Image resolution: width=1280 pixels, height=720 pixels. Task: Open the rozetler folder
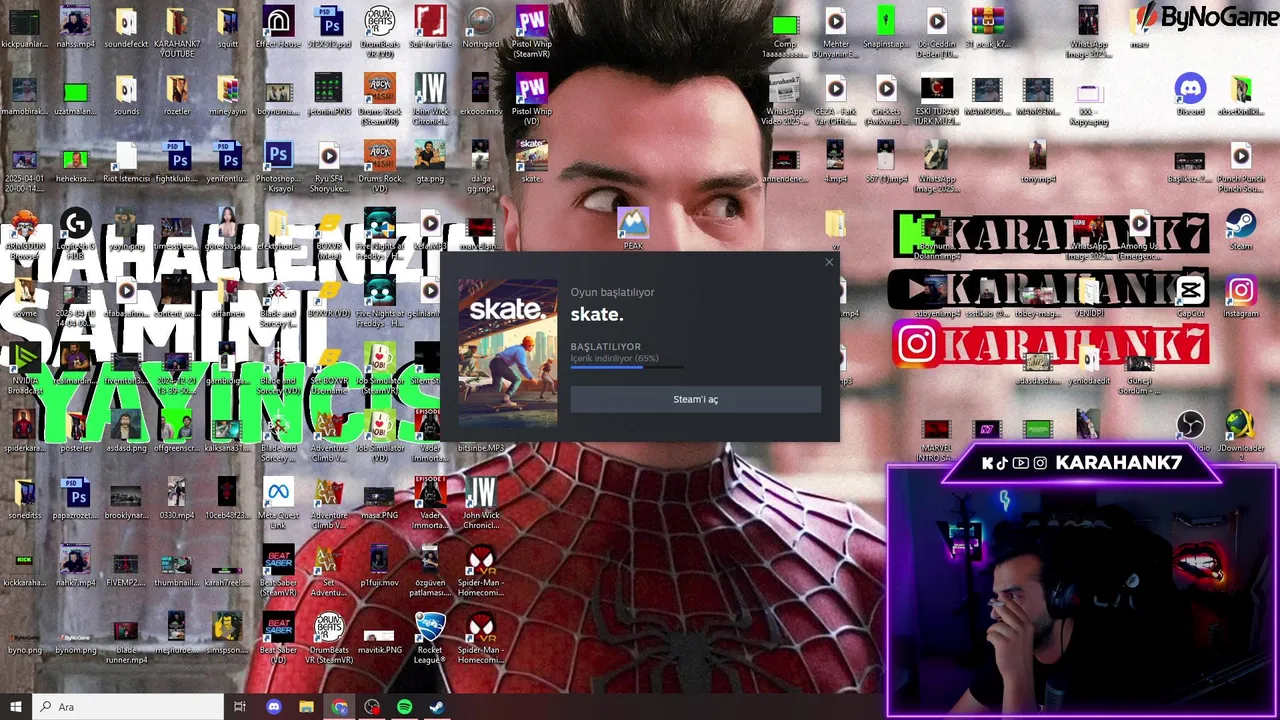pos(177,95)
